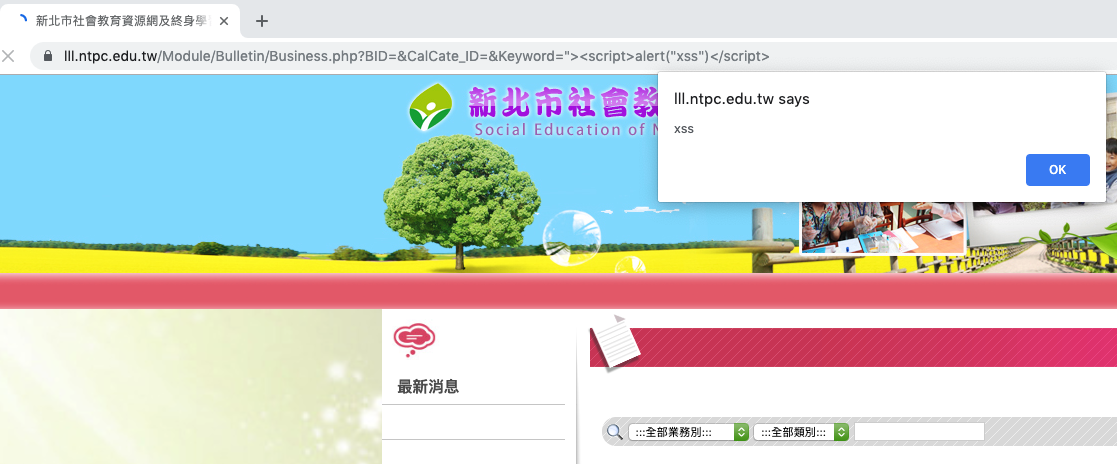Click the site title 新北市社會教 banner text
Screen dimensions: 1117x464
pyautogui.click(x=563, y=103)
